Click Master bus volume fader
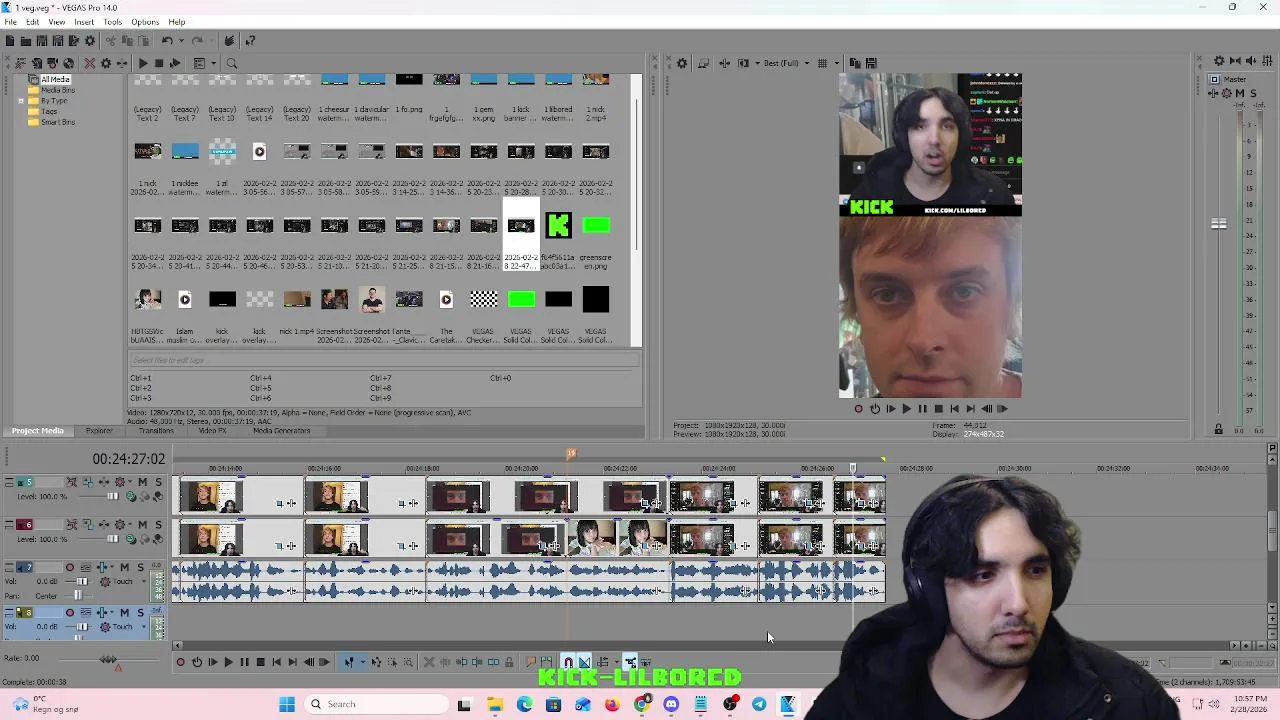The width and height of the screenshot is (1280, 720). 1218,224
